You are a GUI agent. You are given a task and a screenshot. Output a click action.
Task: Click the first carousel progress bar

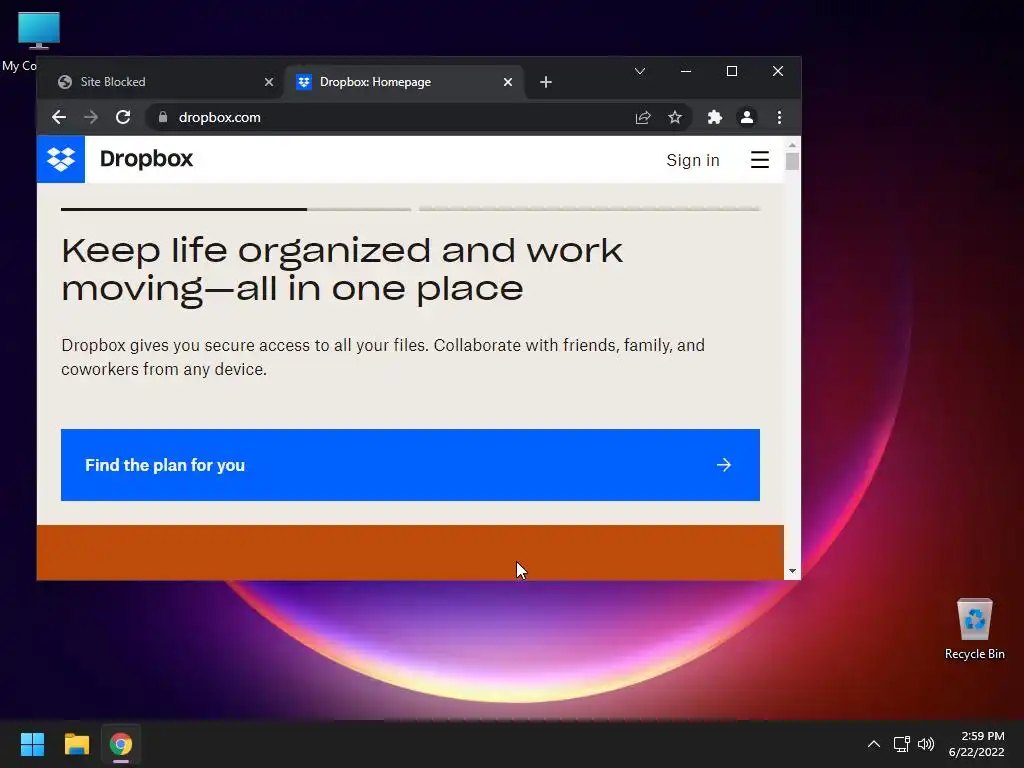[236, 209]
